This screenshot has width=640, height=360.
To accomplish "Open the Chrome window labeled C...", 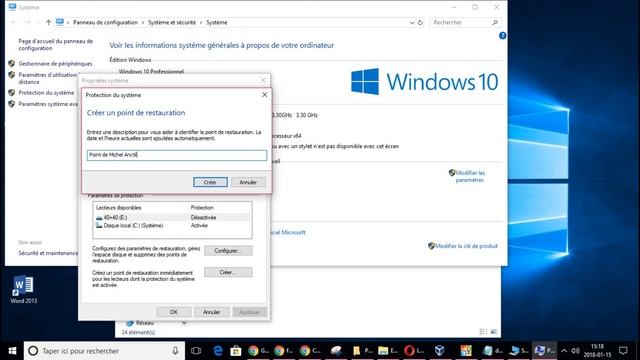I will tap(310, 351).
